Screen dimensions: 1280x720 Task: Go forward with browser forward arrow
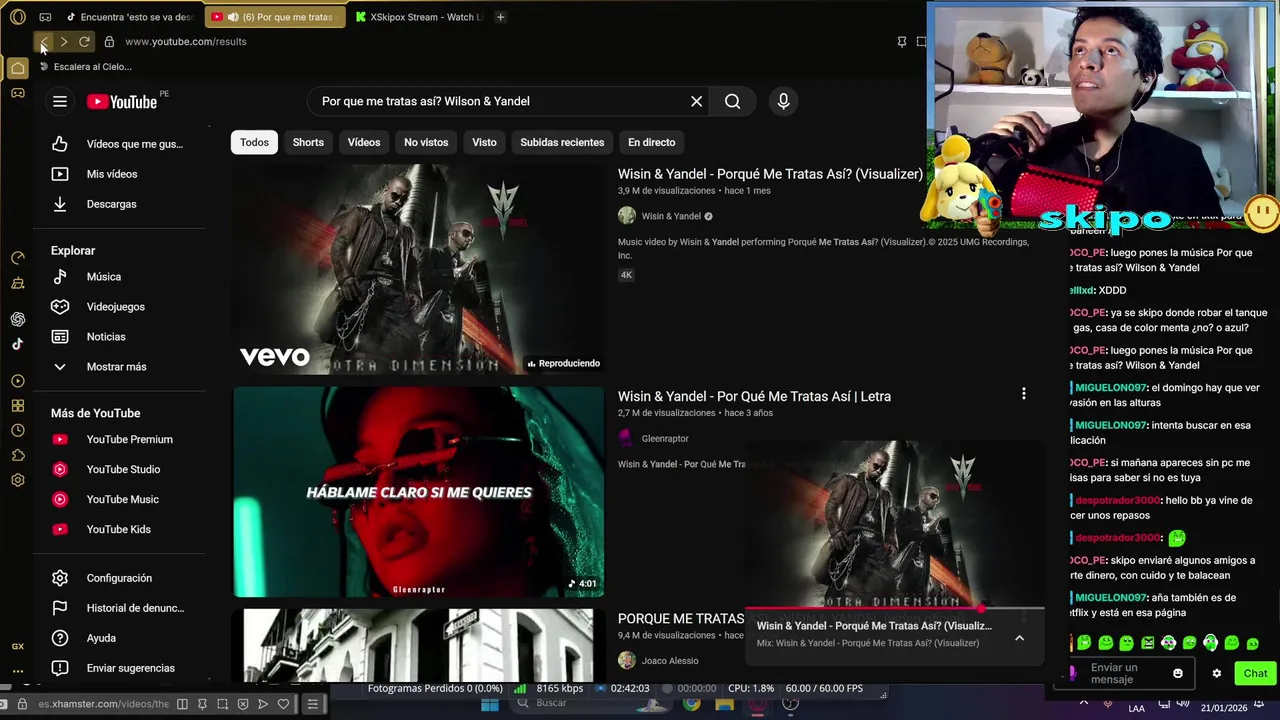click(64, 42)
